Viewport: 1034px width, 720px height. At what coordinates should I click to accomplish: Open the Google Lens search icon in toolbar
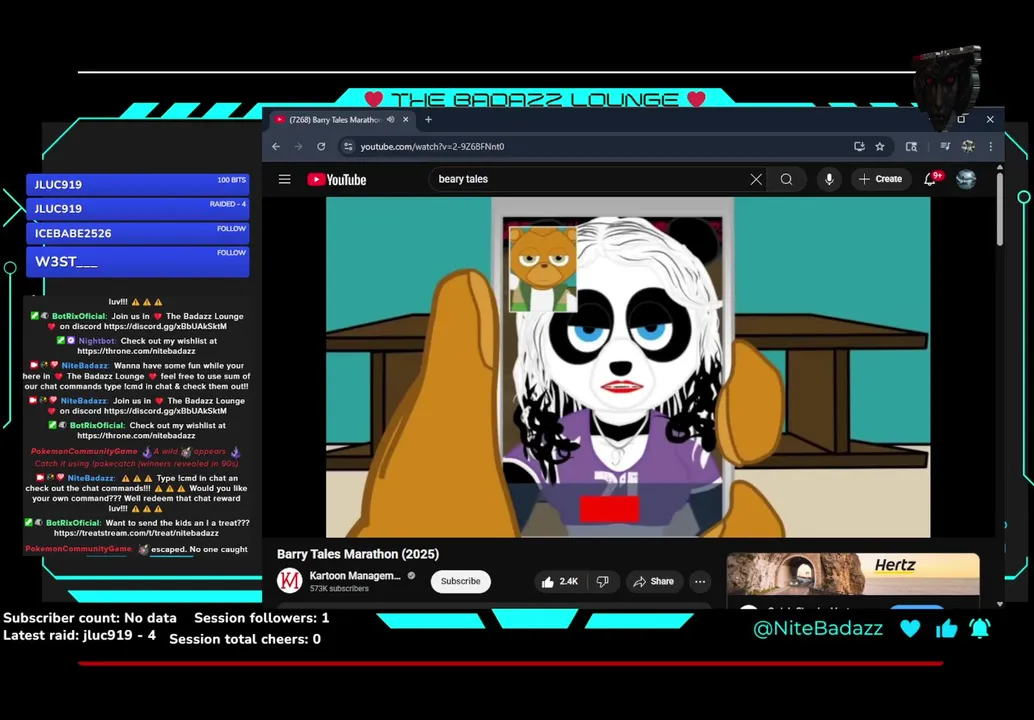[911, 146]
